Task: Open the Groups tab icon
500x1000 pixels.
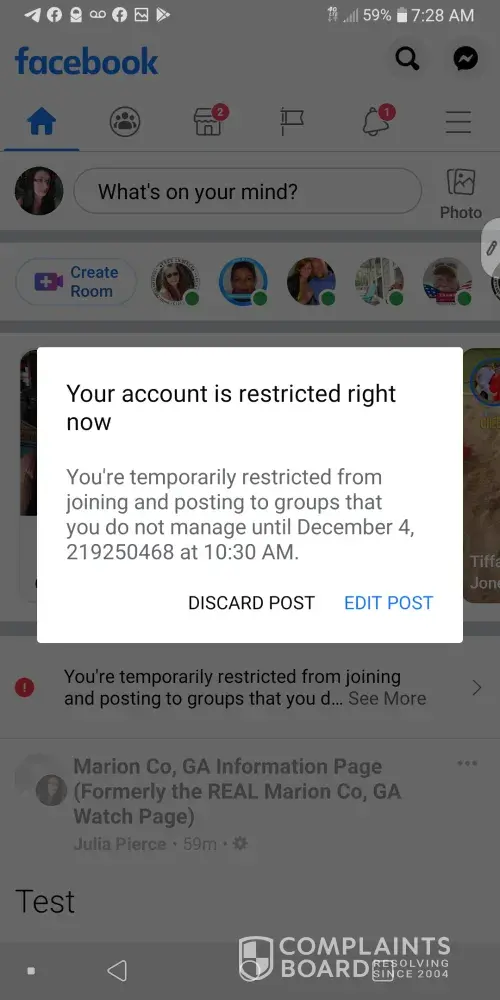Action: (125, 121)
